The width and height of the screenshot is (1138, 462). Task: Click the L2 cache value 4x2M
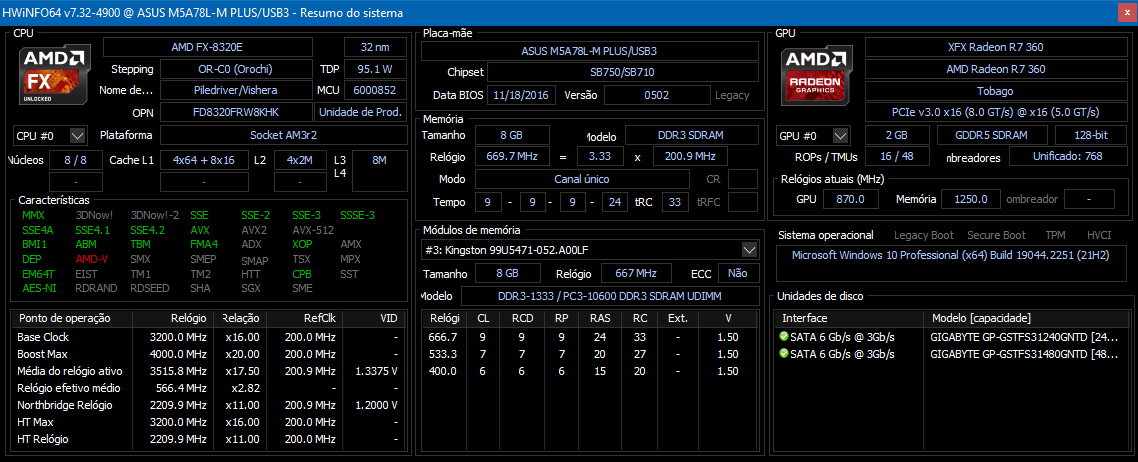tap(300, 160)
